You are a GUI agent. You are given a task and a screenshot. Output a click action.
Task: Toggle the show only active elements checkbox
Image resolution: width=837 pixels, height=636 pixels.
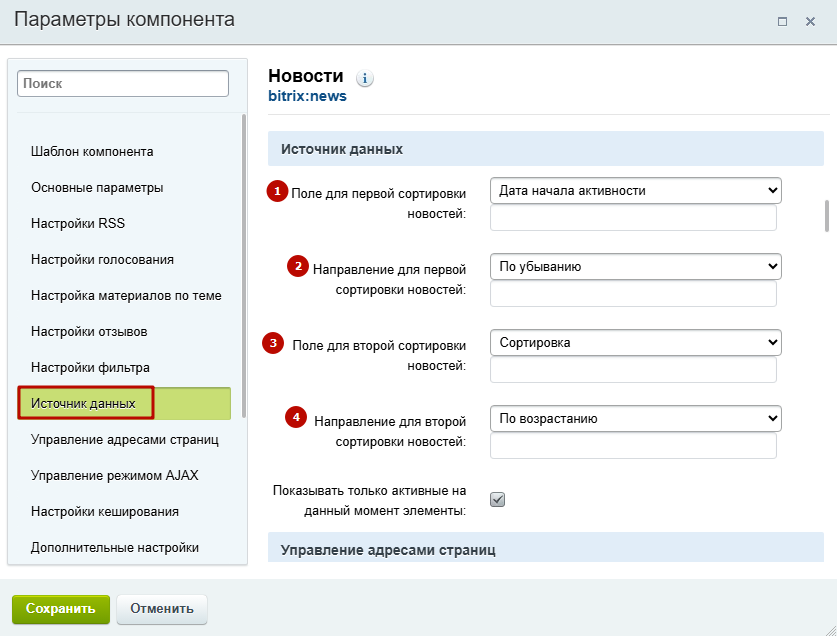tap(498, 499)
